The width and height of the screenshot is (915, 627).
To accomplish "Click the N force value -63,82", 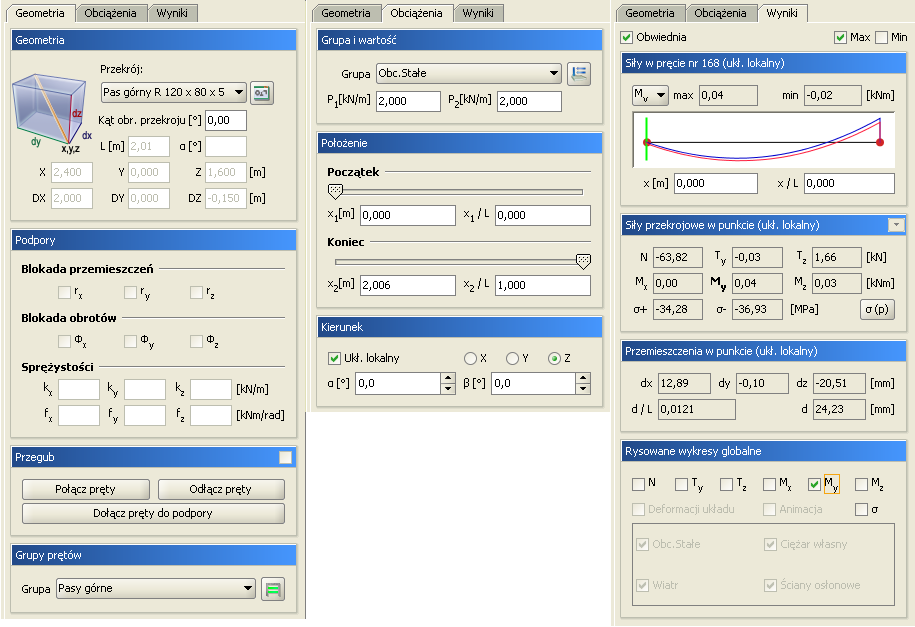I will pyautogui.click(x=677, y=257).
